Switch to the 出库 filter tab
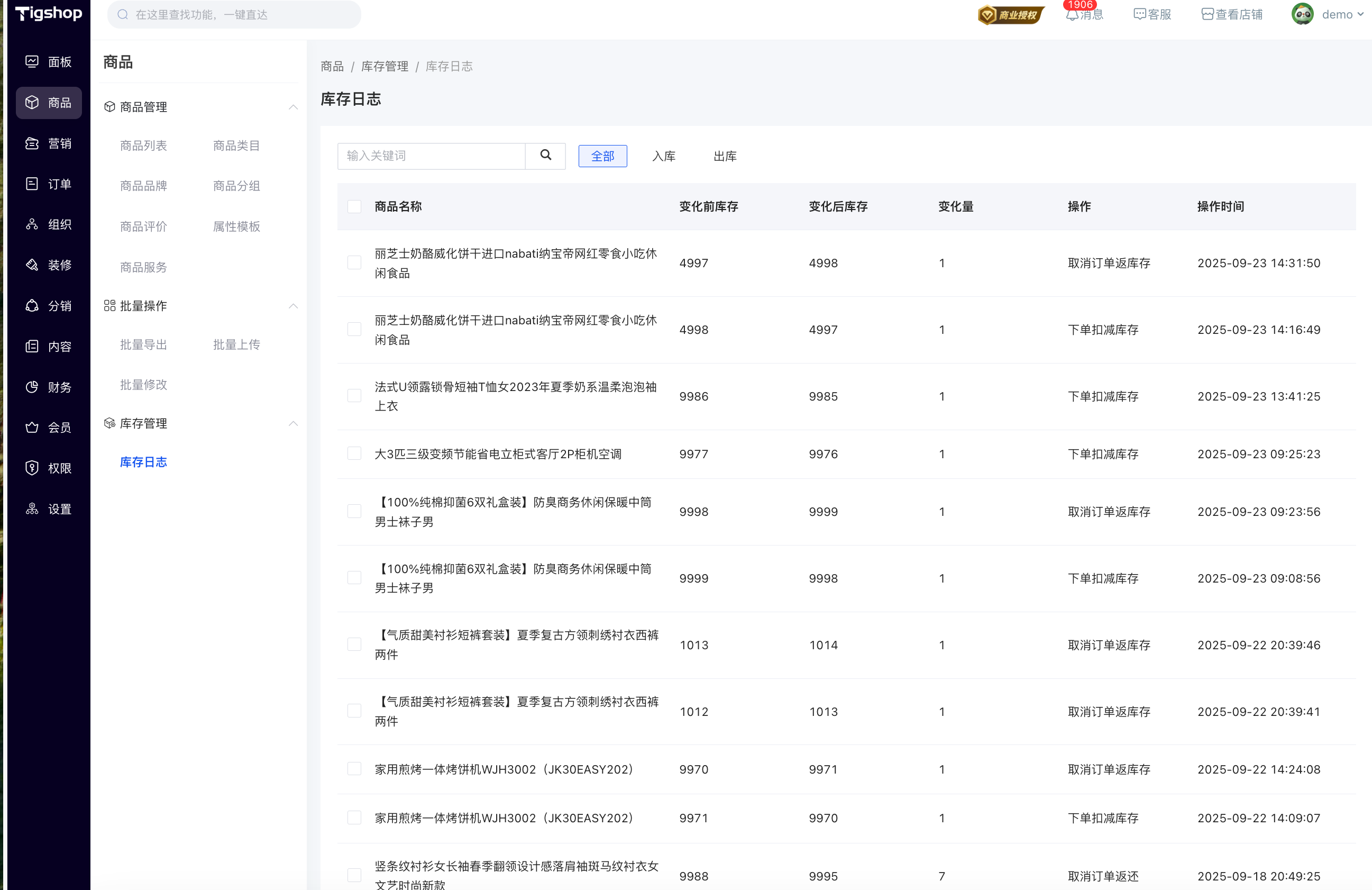Image resolution: width=1372 pixels, height=890 pixels. tap(725, 156)
